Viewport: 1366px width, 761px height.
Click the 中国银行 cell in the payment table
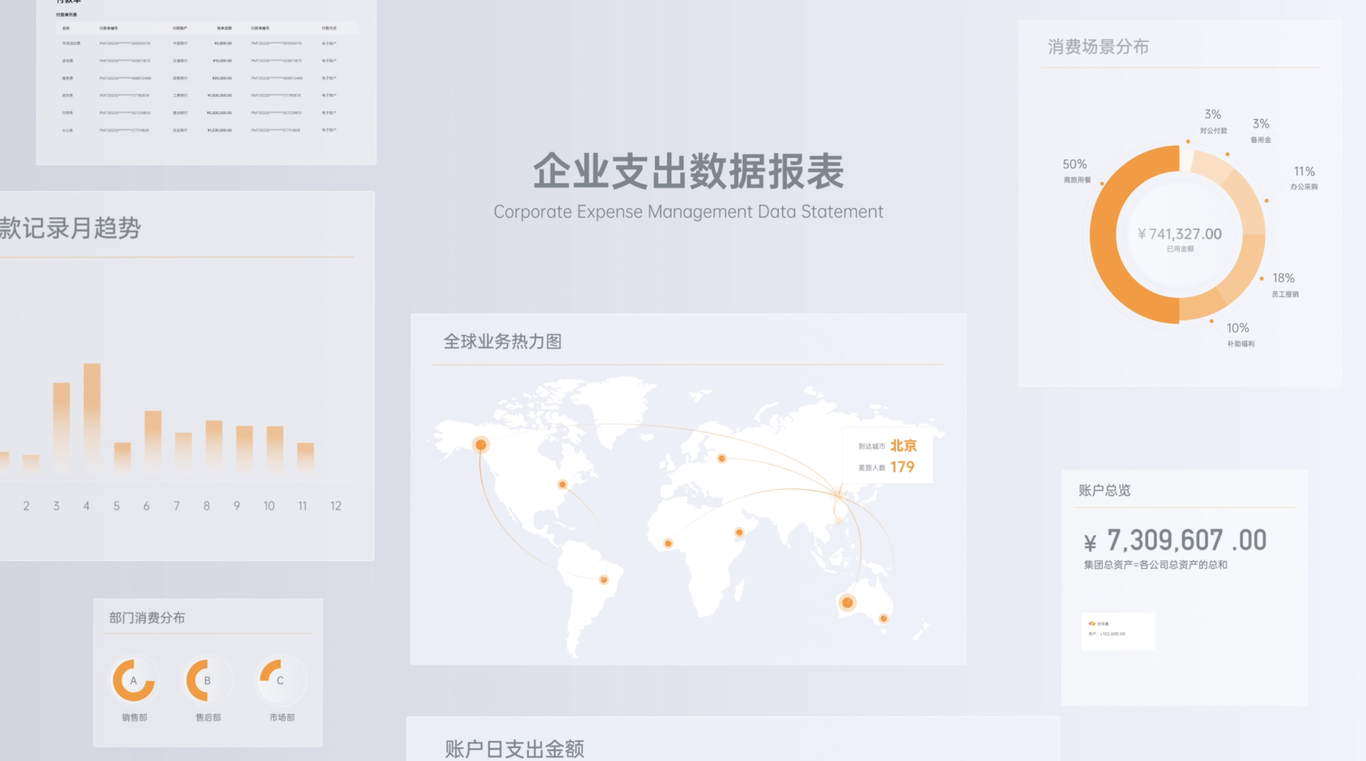[x=180, y=43]
